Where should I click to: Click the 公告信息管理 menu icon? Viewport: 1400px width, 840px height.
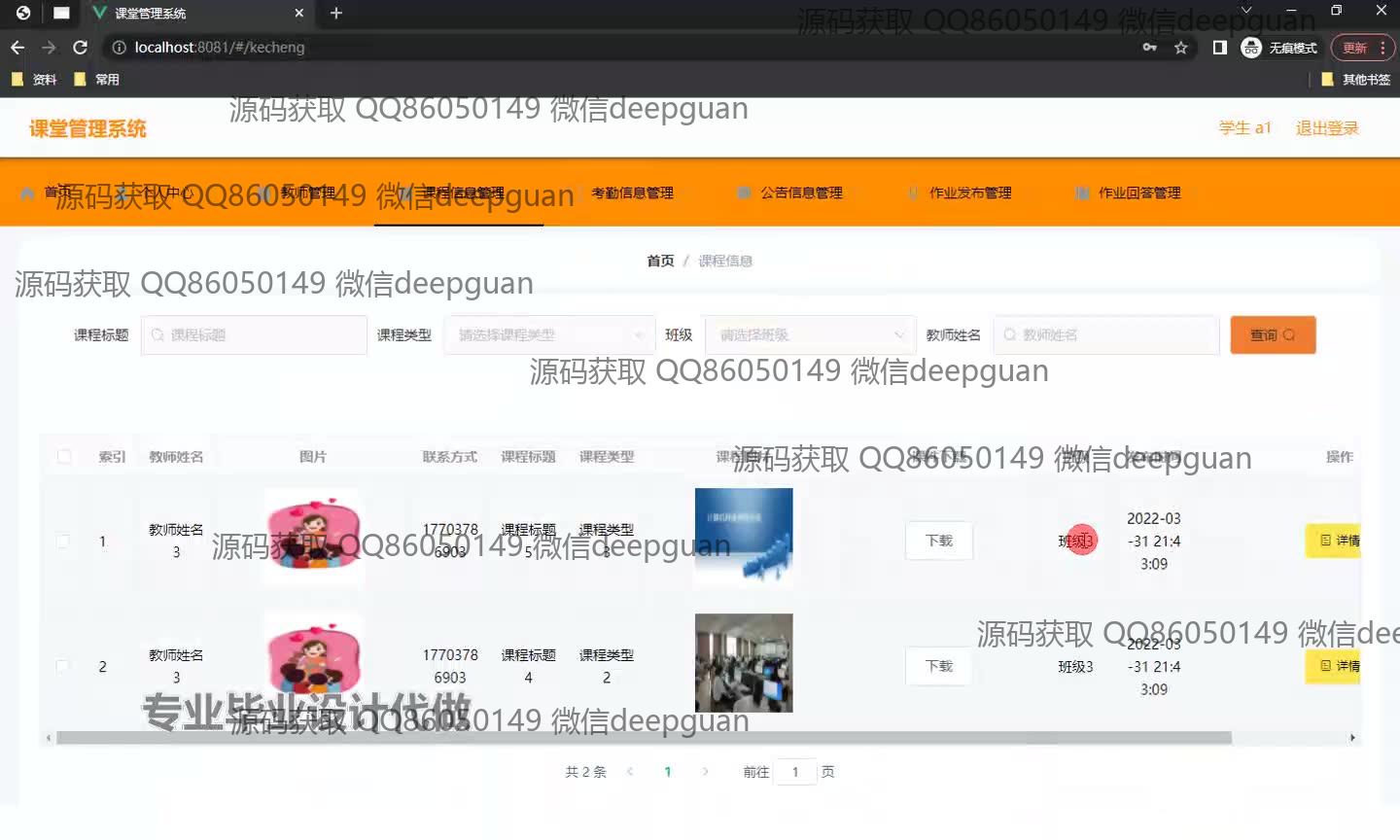coord(744,192)
